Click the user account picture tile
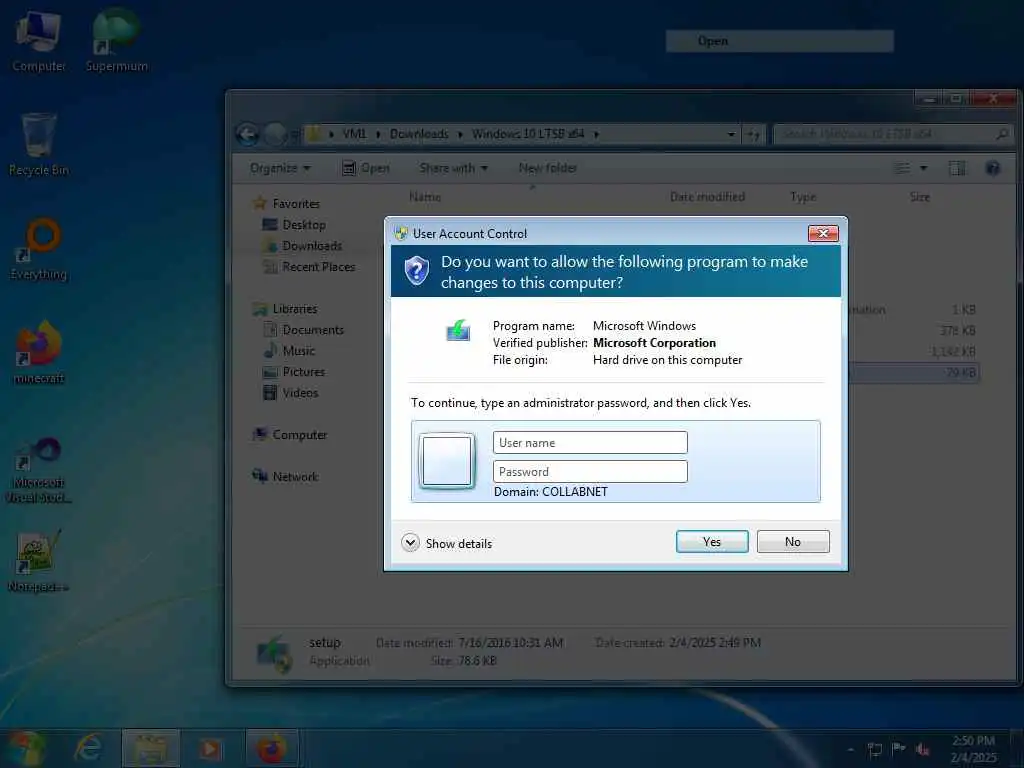 coord(447,461)
